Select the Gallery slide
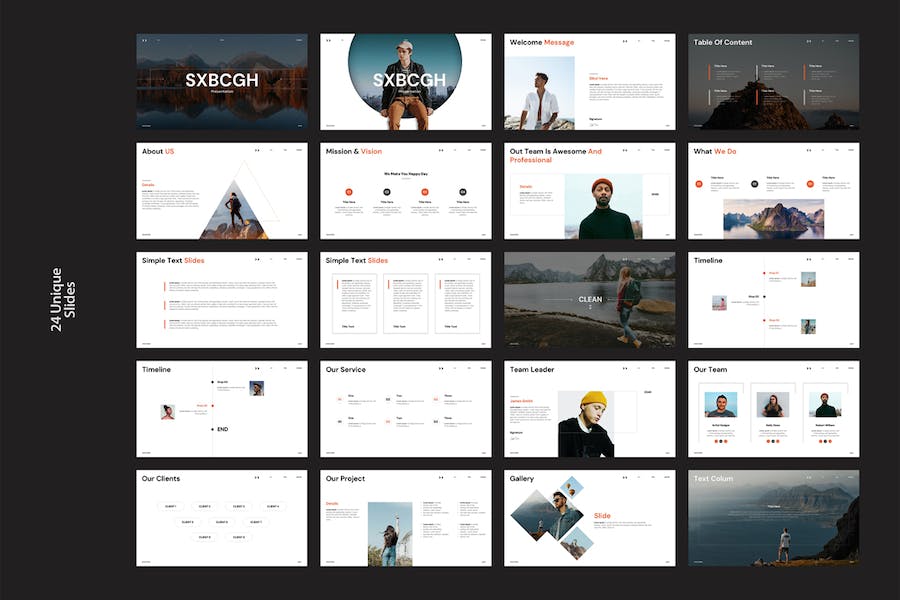This screenshot has width=900, height=600. (589, 518)
